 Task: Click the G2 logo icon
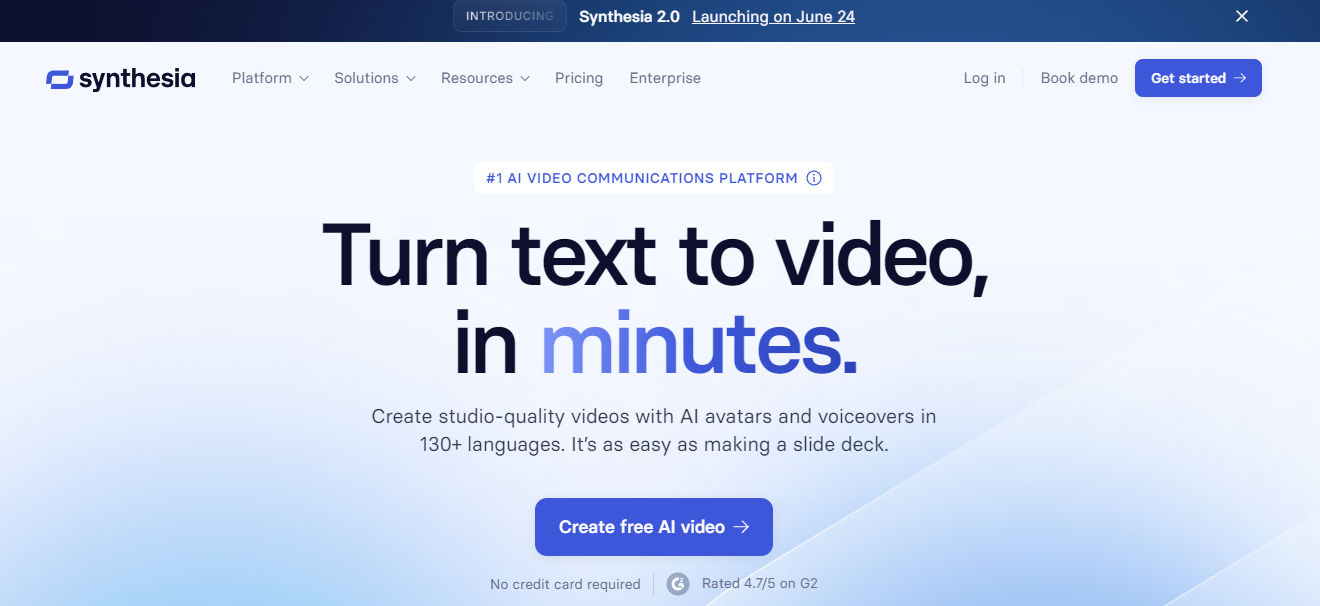point(678,583)
